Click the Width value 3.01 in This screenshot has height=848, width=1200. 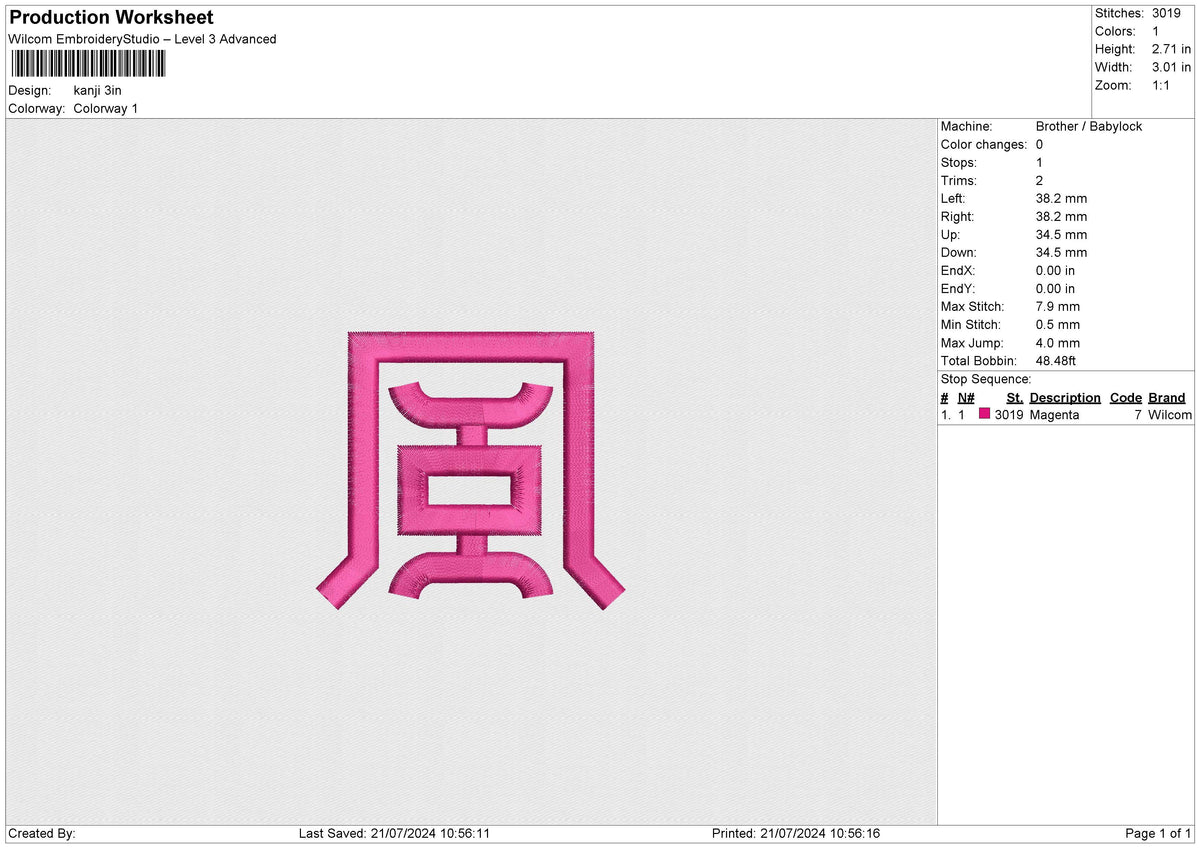(1172, 68)
